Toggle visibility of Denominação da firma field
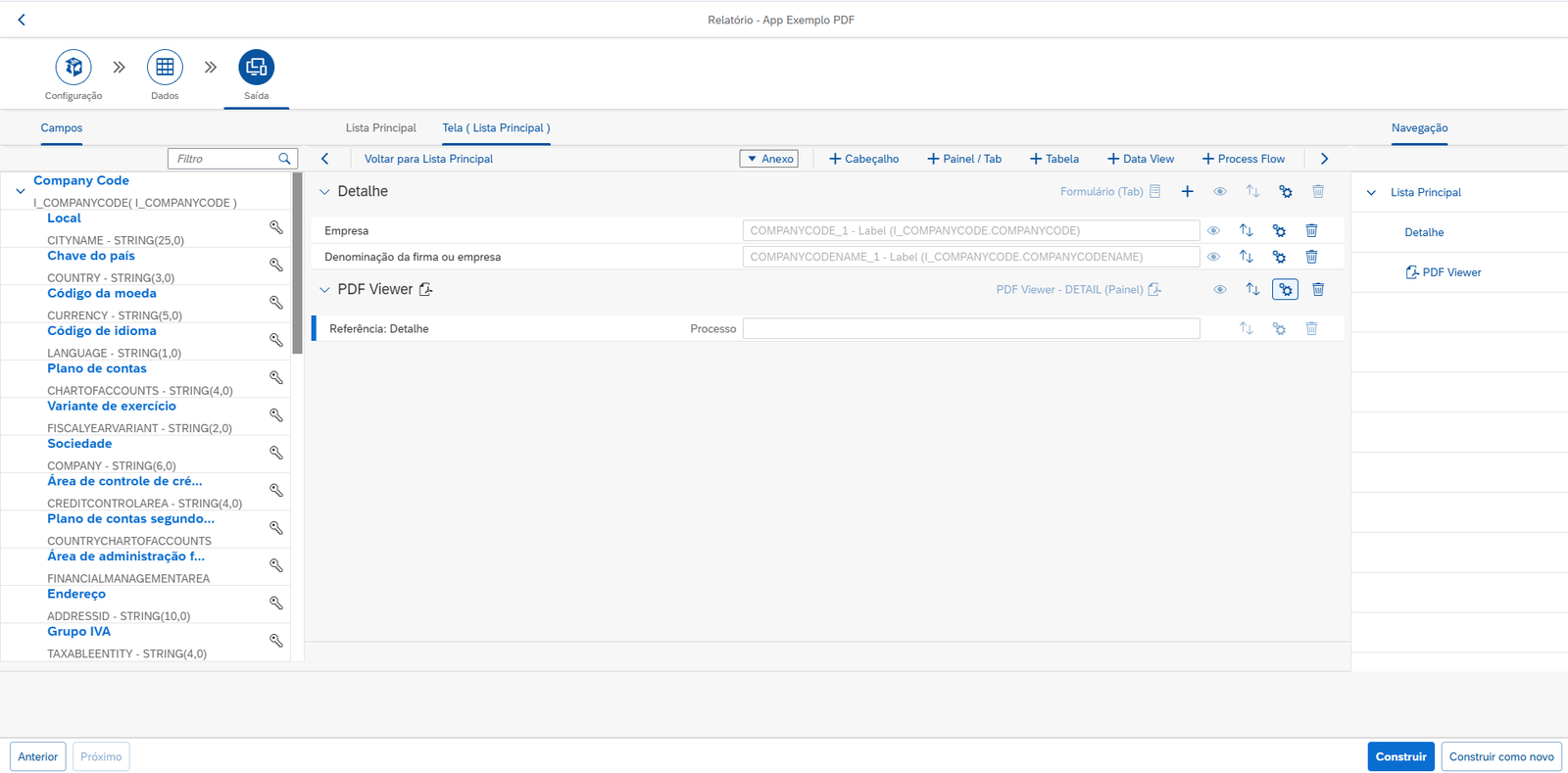This screenshot has width=1568, height=773. tap(1213, 257)
